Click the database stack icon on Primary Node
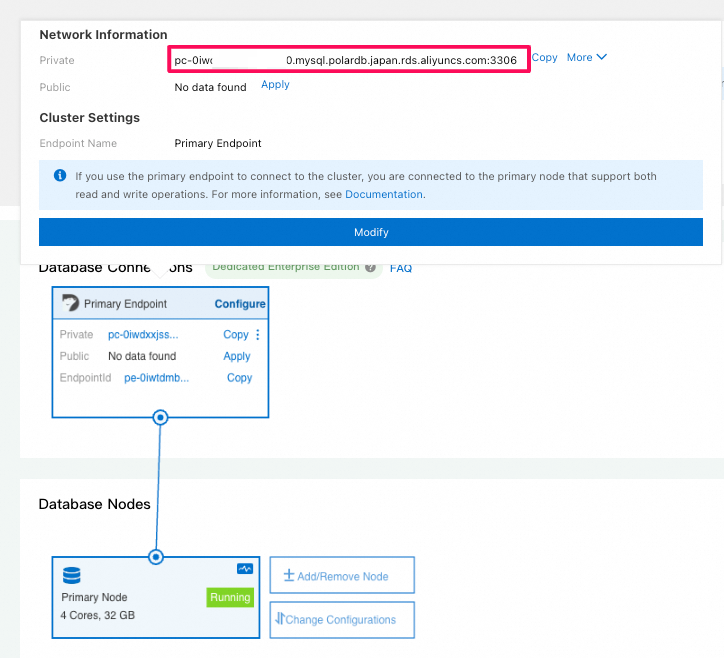This screenshot has height=658, width=724. [x=72, y=575]
